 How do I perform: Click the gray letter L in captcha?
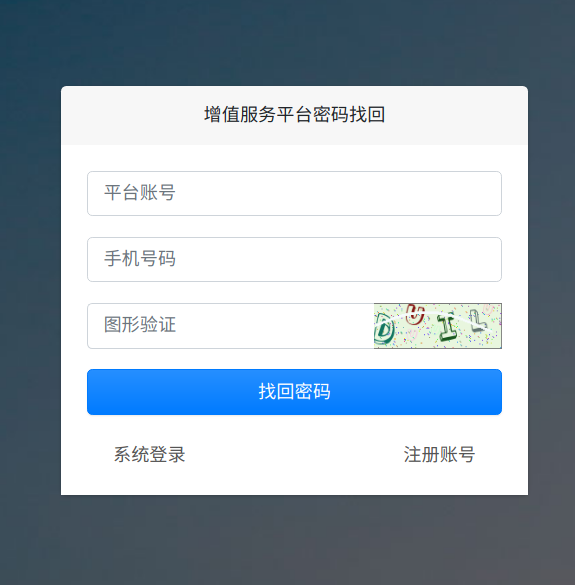pyautogui.click(x=478, y=321)
